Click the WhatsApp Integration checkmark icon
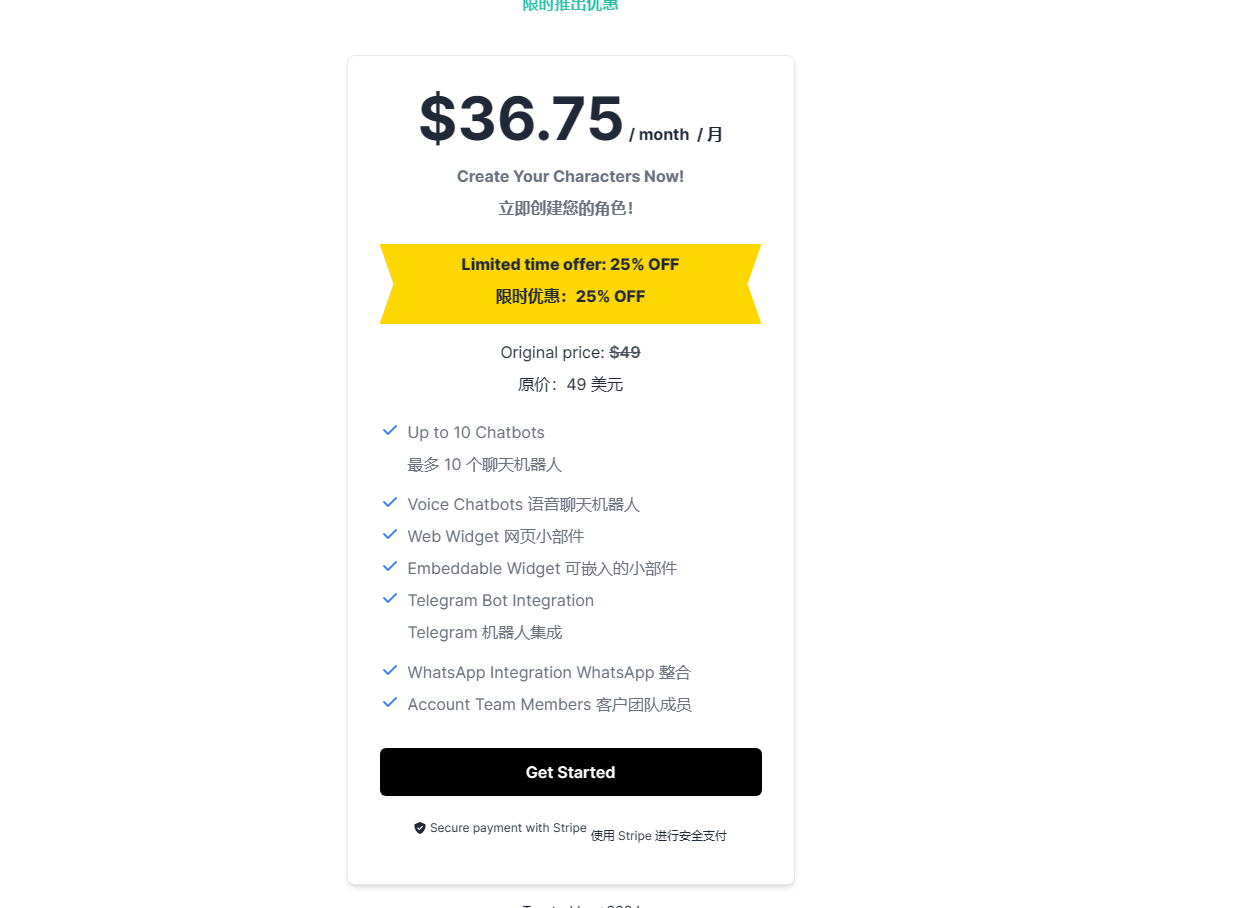This screenshot has height=908, width=1244. pos(390,671)
